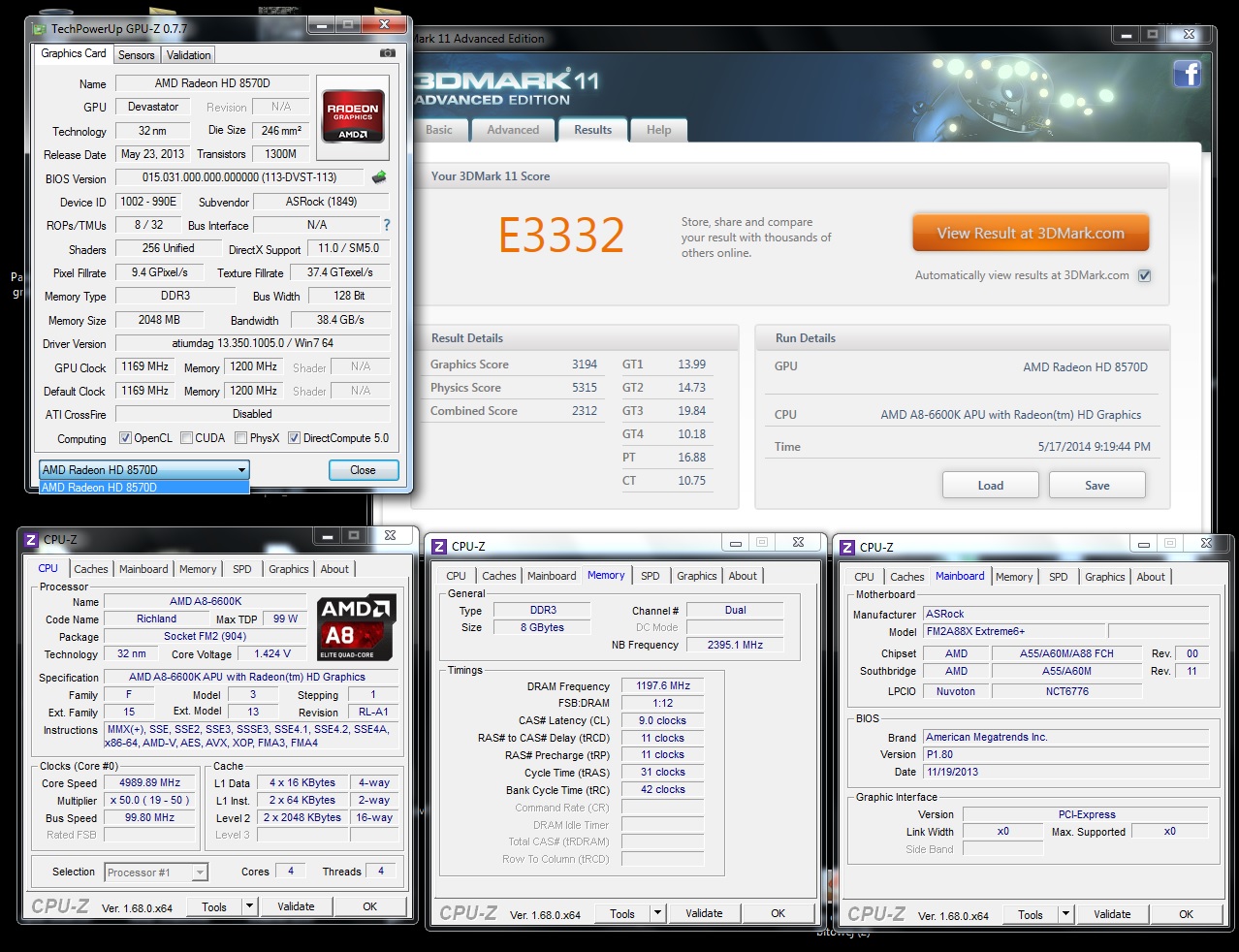
Task: Click the Close button in GPU-Z
Action: [x=364, y=470]
